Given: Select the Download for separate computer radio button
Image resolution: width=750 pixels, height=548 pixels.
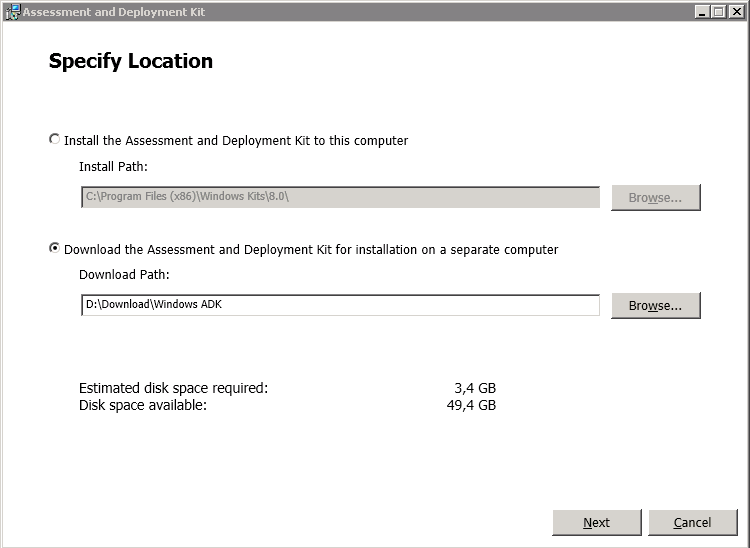Looking at the screenshot, I should 55,248.
